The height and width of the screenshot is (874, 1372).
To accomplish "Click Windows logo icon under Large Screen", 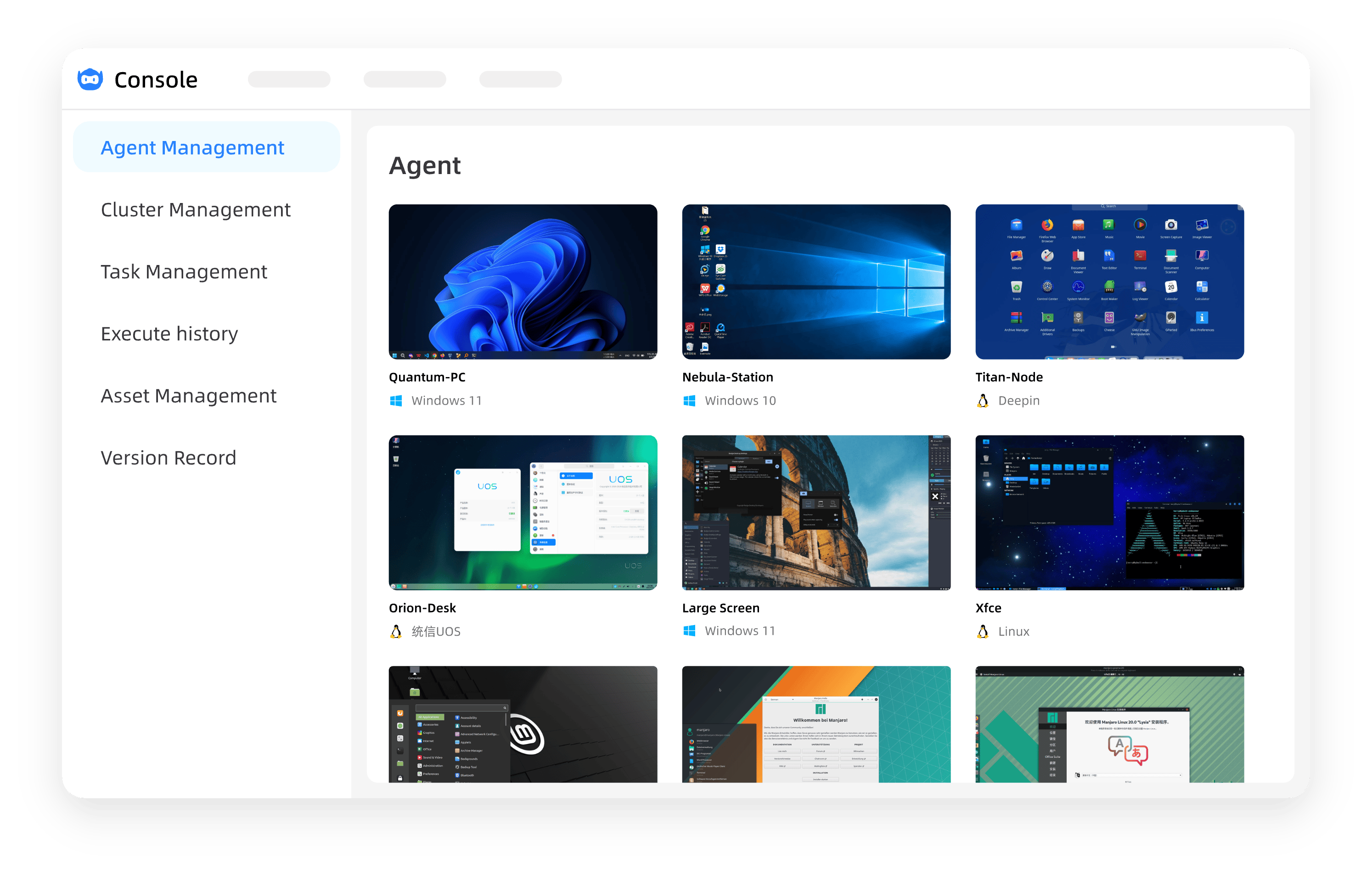I will (689, 631).
